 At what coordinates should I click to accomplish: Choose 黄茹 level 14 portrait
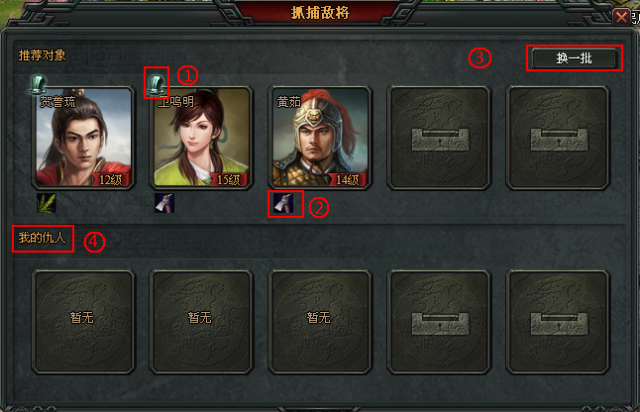(x=320, y=138)
